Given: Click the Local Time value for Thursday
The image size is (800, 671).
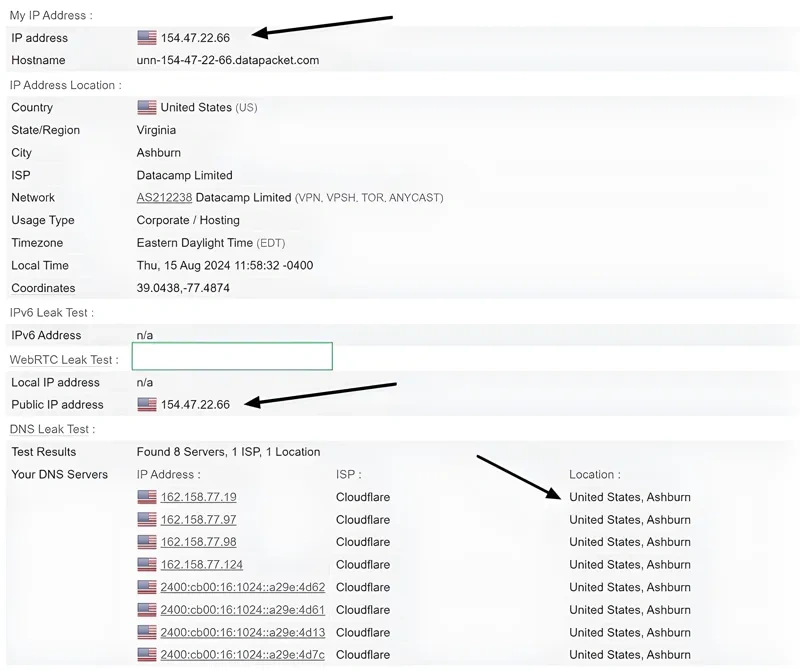Looking at the screenshot, I should click(x=222, y=265).
